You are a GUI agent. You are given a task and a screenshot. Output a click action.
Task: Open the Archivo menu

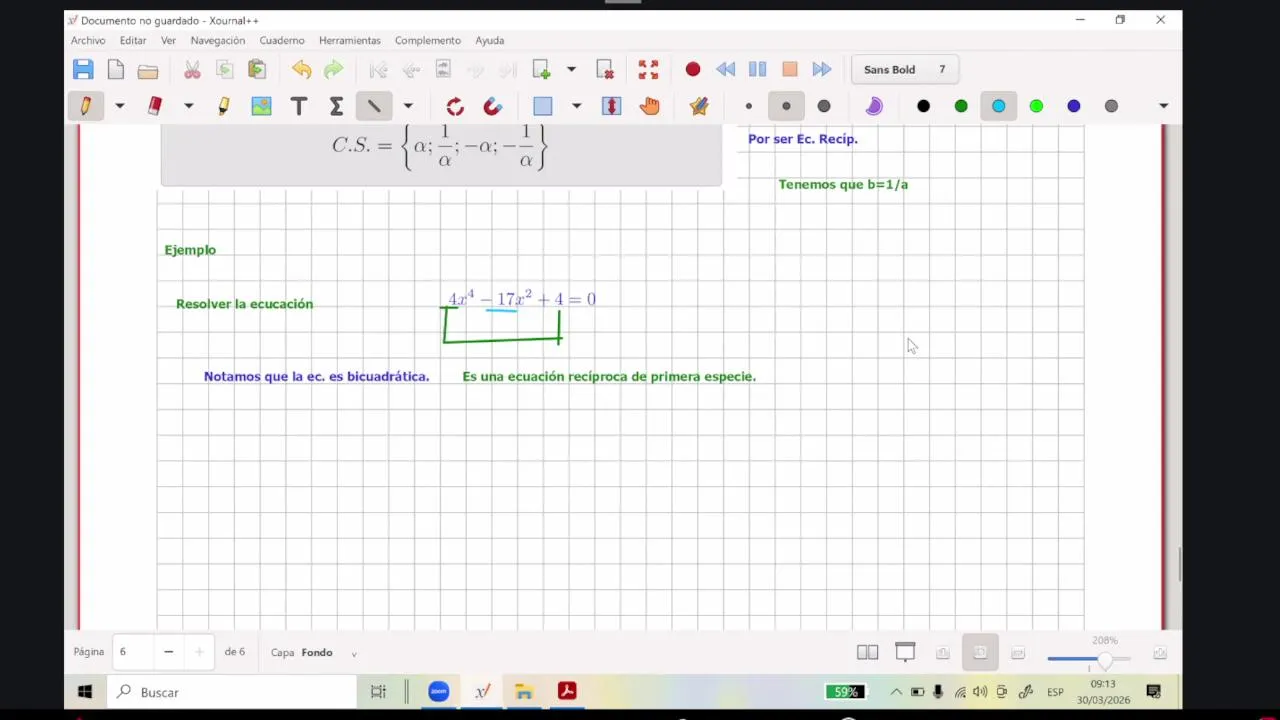point(88,40)
